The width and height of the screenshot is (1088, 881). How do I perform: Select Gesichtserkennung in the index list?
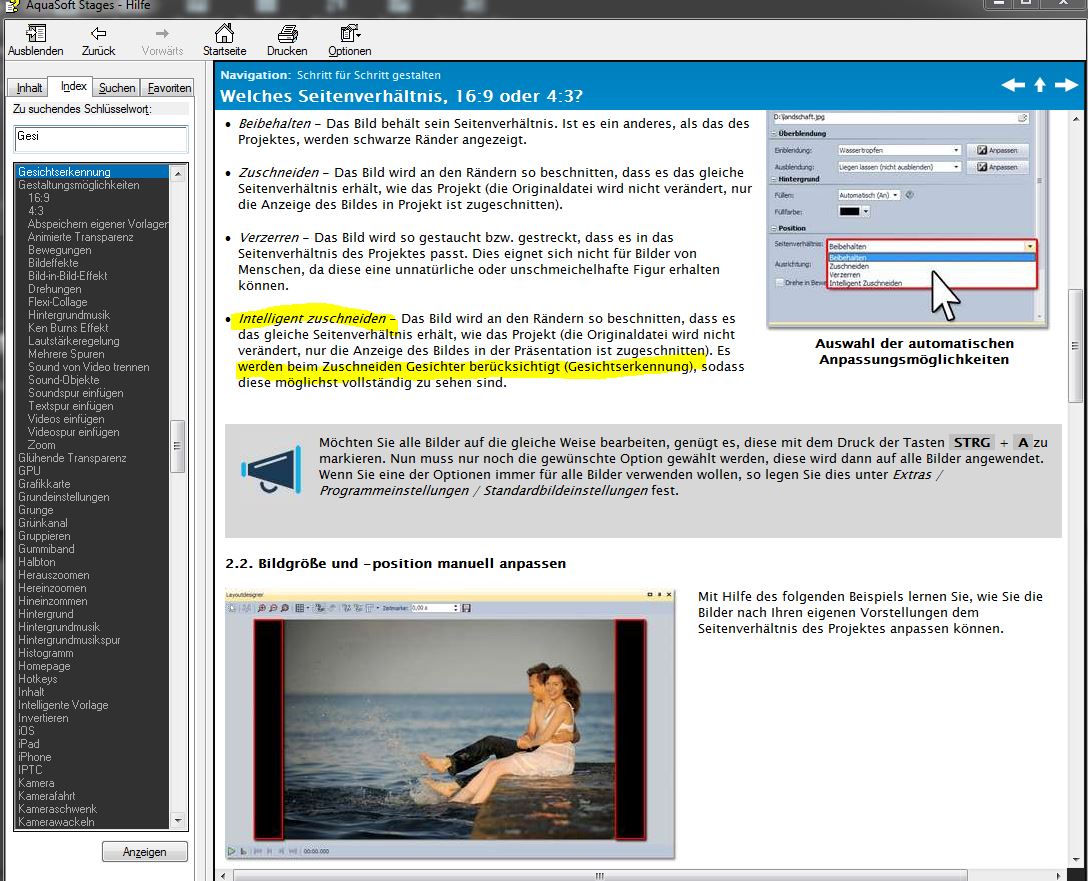[64, 172]
